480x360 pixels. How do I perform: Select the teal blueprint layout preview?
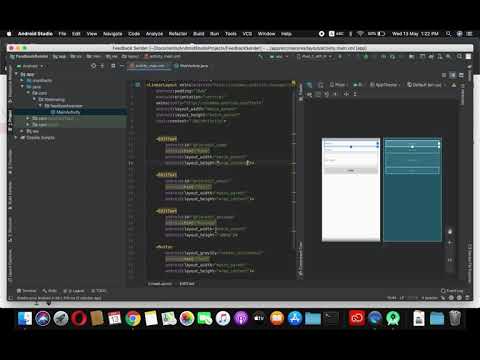[412, 189]
